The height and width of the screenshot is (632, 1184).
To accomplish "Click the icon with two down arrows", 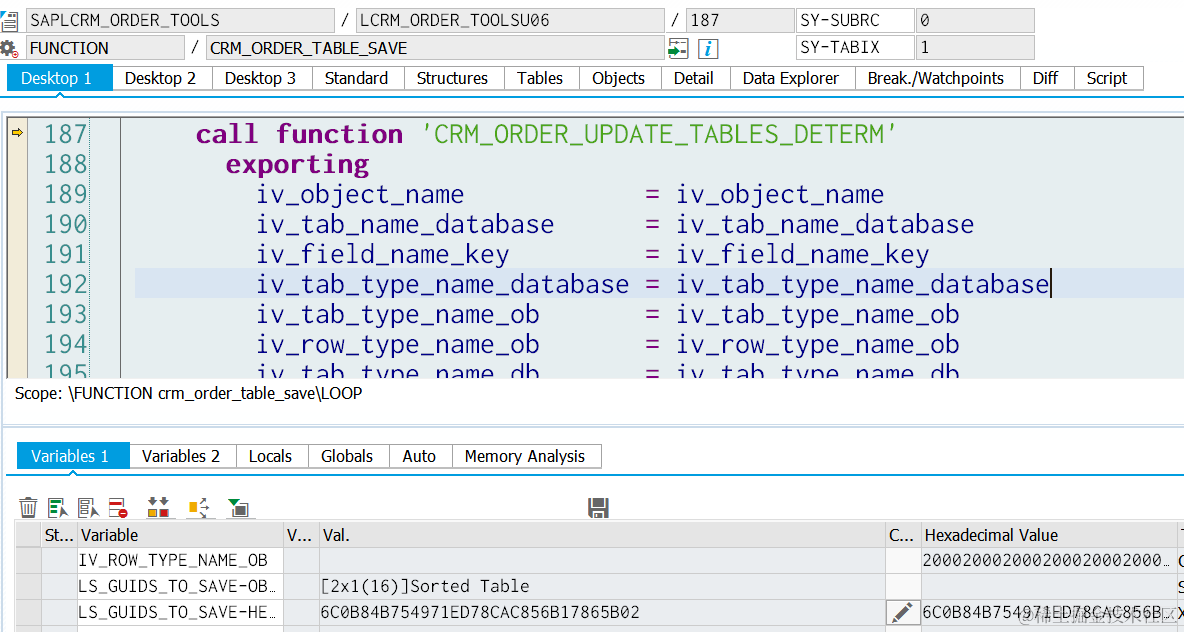I will click(x=159, y=507).
